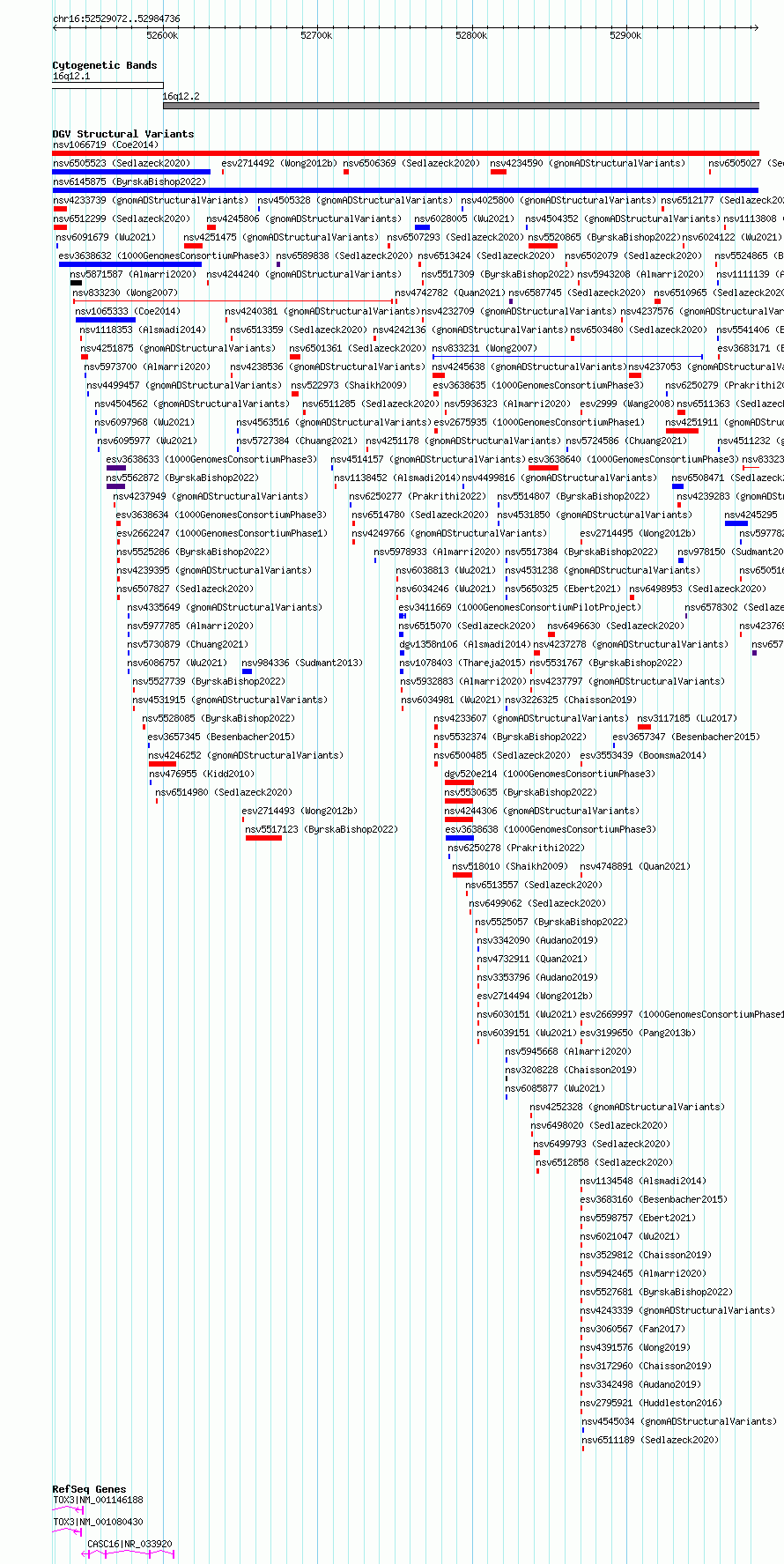The width and height of the screenshot is (784, 1564).
Task: Open variant nsv5871587 (Almarri2020)
Action: tap(133, 274)
